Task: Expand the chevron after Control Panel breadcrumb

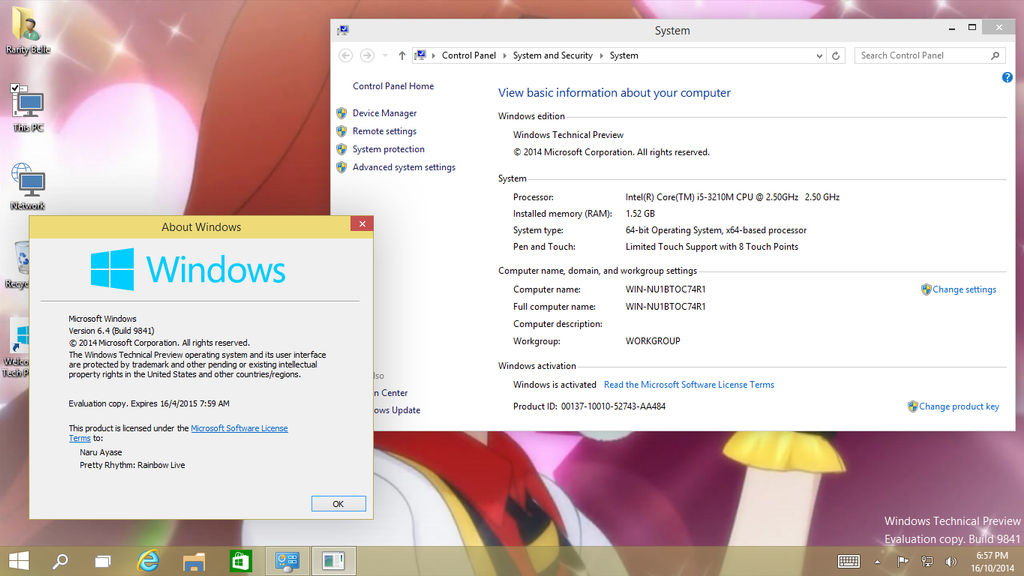Action: [504, 56]
